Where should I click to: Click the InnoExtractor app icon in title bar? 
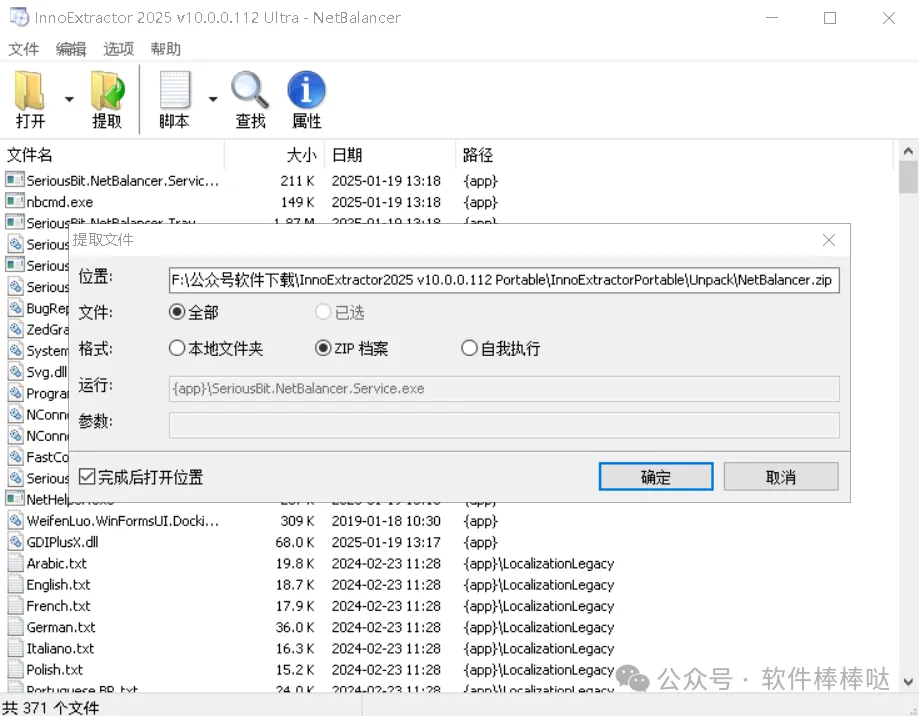(x=19, y=17)
